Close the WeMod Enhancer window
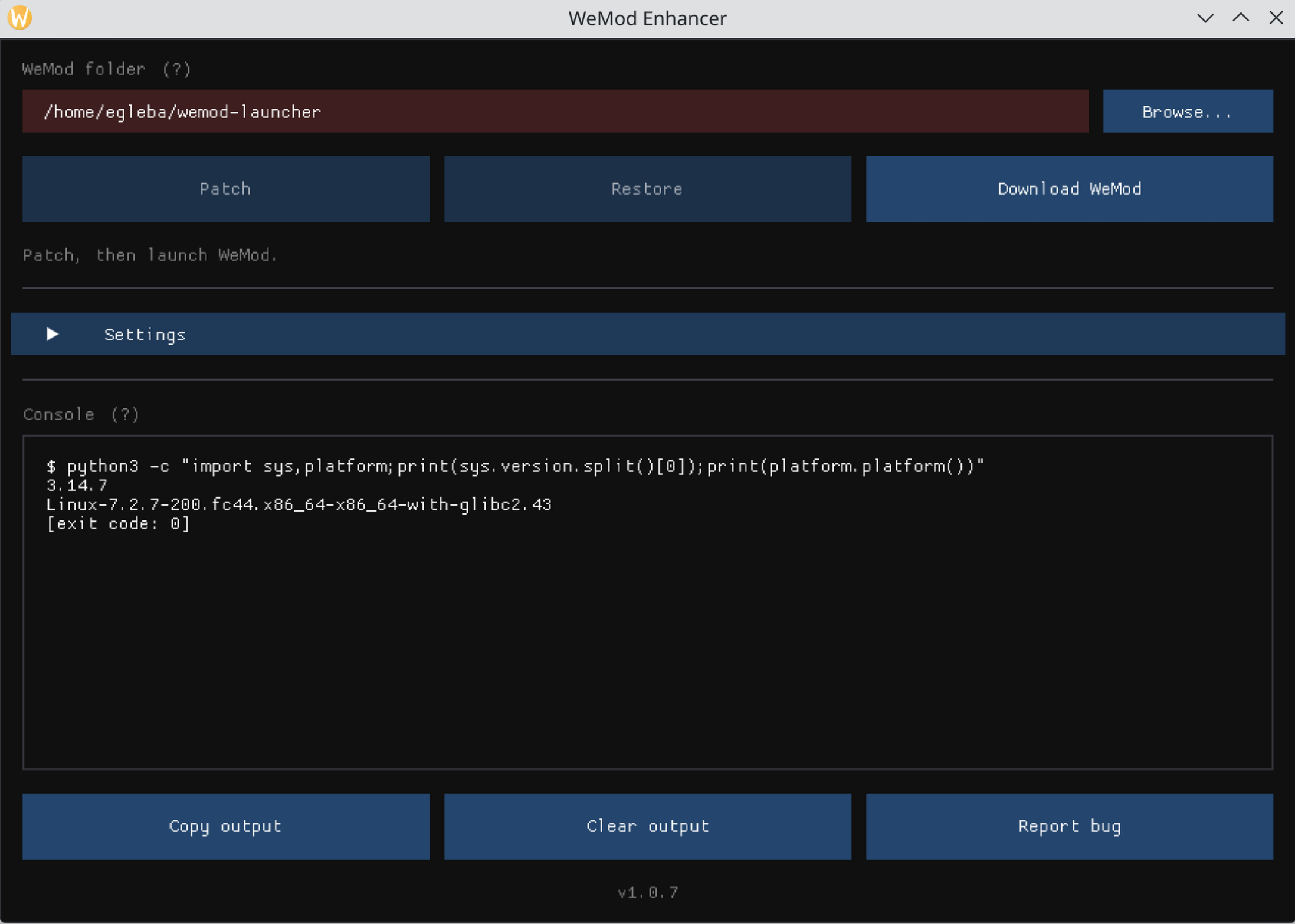 [x=1276, y=18]
